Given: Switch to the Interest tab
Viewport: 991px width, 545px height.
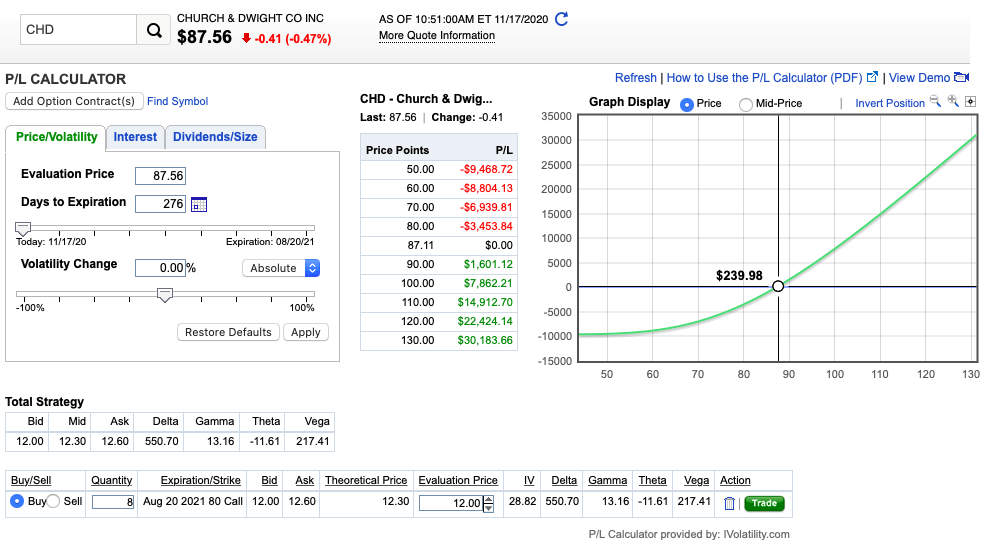Looking at the screenshot, I should click(135, 137).
